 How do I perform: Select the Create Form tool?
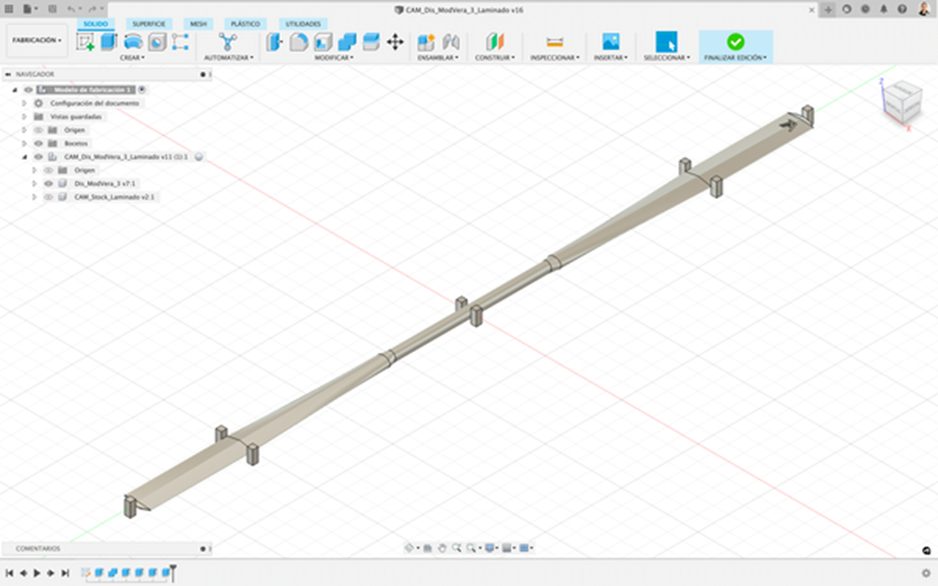coord(180,42)
